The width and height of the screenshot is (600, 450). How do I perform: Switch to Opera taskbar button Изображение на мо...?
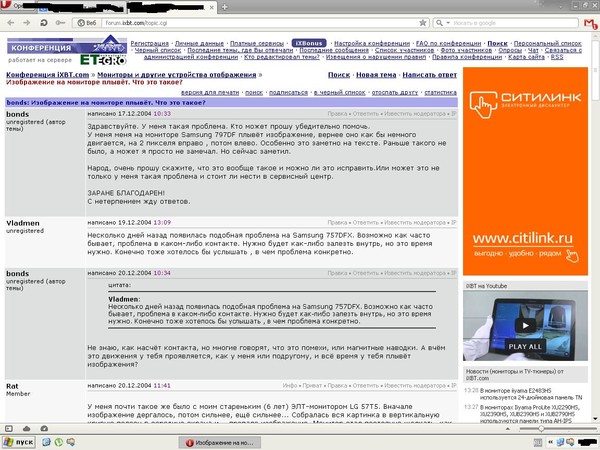click(x=220, y=443)
